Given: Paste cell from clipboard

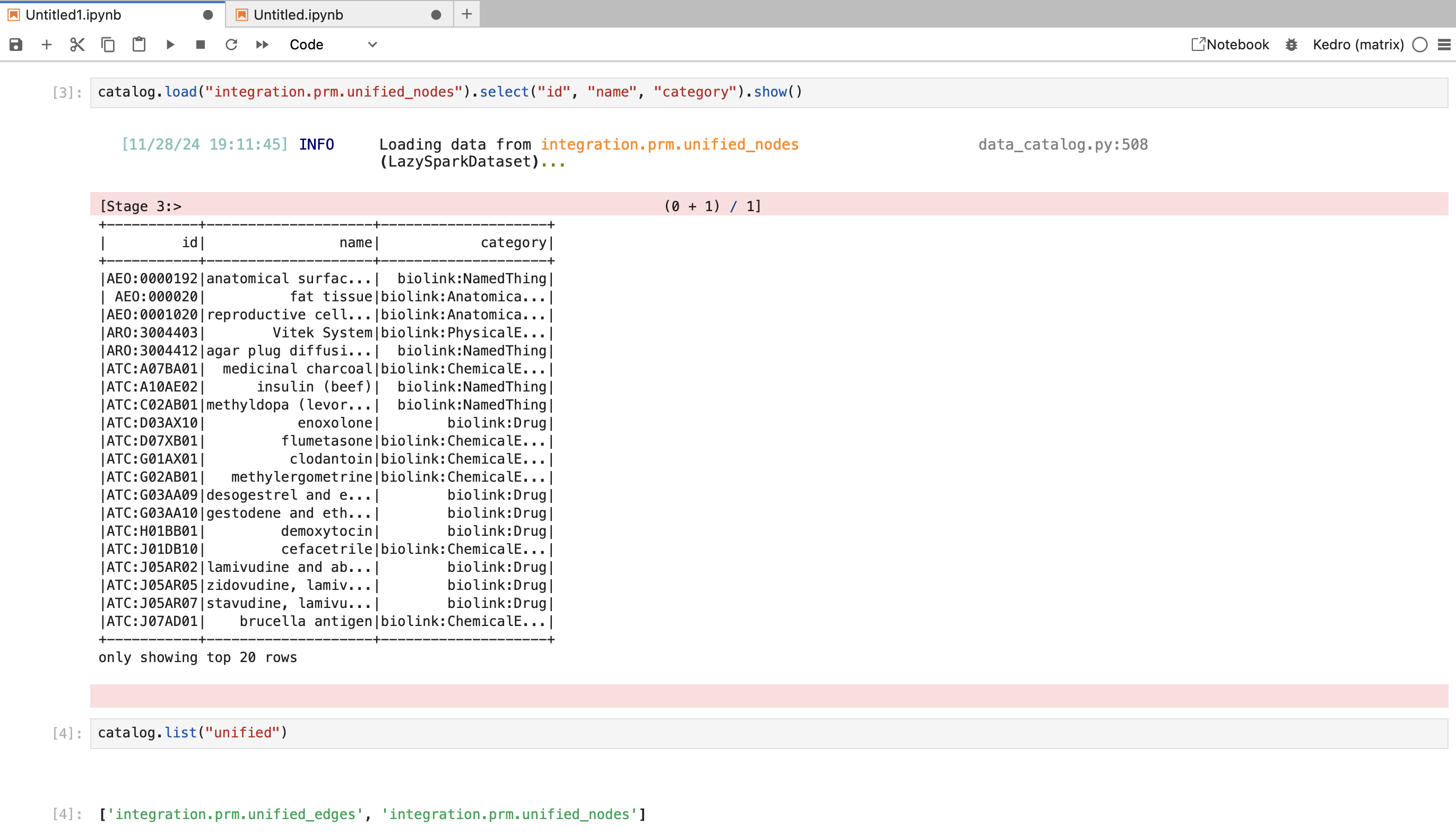Looking at the screenshot, I should pyautogui.click(x=139, y=45).
